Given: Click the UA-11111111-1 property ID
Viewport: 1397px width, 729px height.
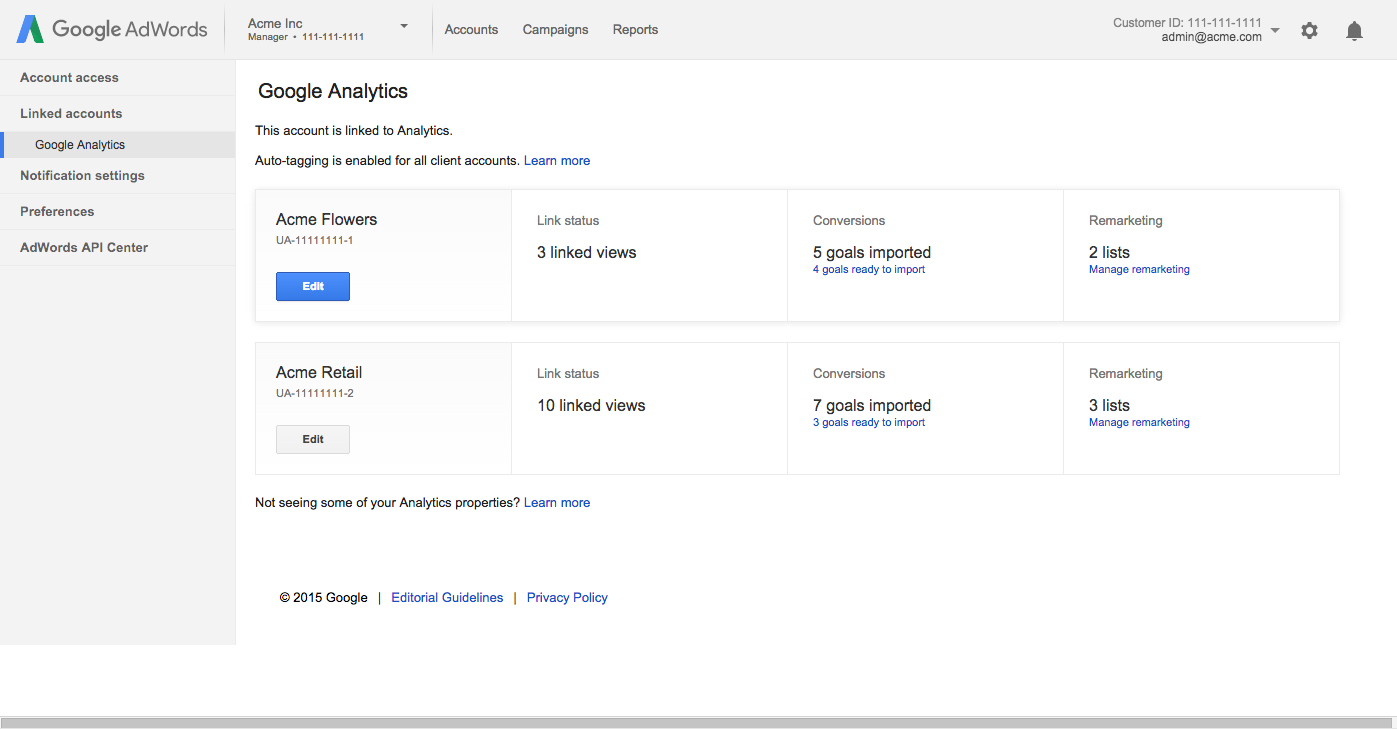Looking at the screenshot, I should 315,241.
